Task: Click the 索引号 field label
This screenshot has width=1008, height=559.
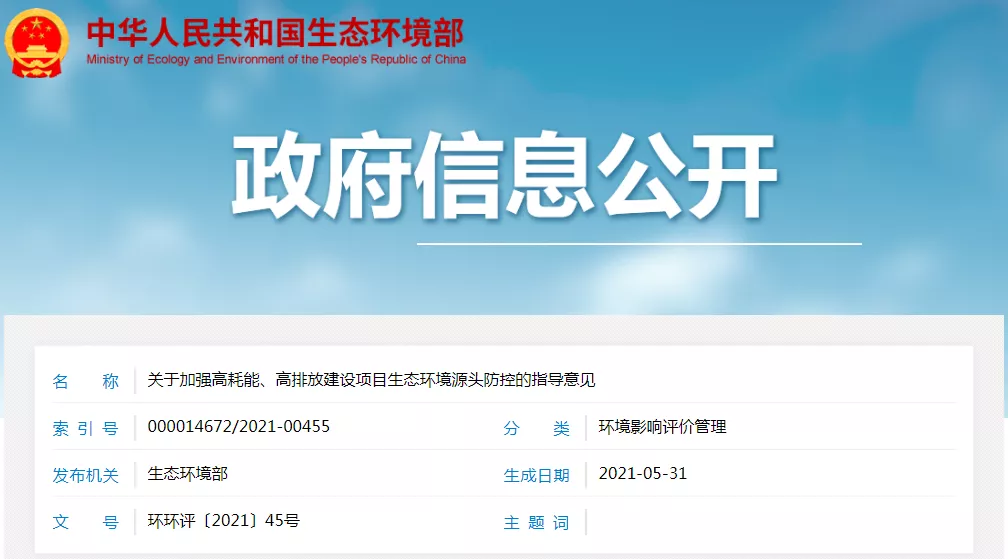Action: [85, 428]
